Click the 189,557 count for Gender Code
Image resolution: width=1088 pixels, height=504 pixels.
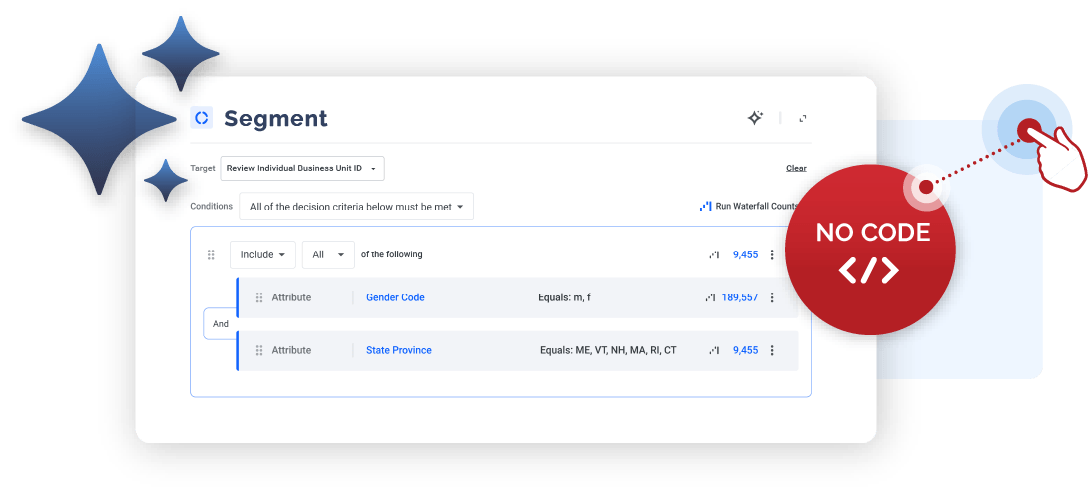pyautogui.click(x=739, y=298)
